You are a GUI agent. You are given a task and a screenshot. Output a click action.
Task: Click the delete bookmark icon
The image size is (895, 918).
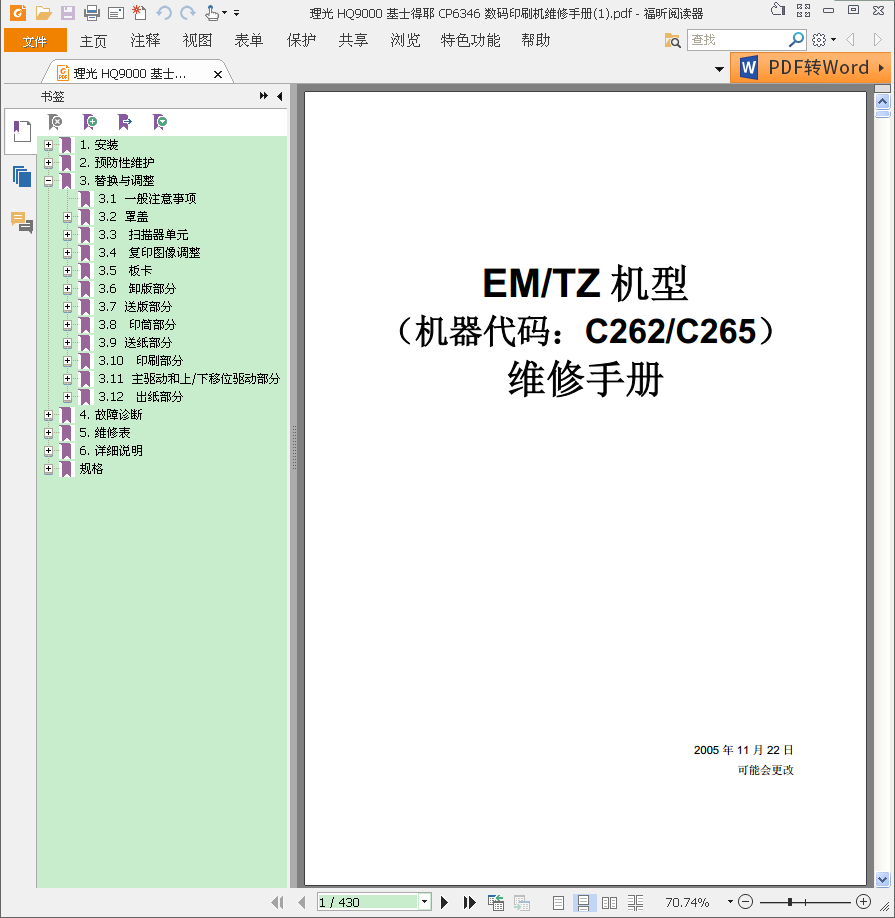coord(55,122)
